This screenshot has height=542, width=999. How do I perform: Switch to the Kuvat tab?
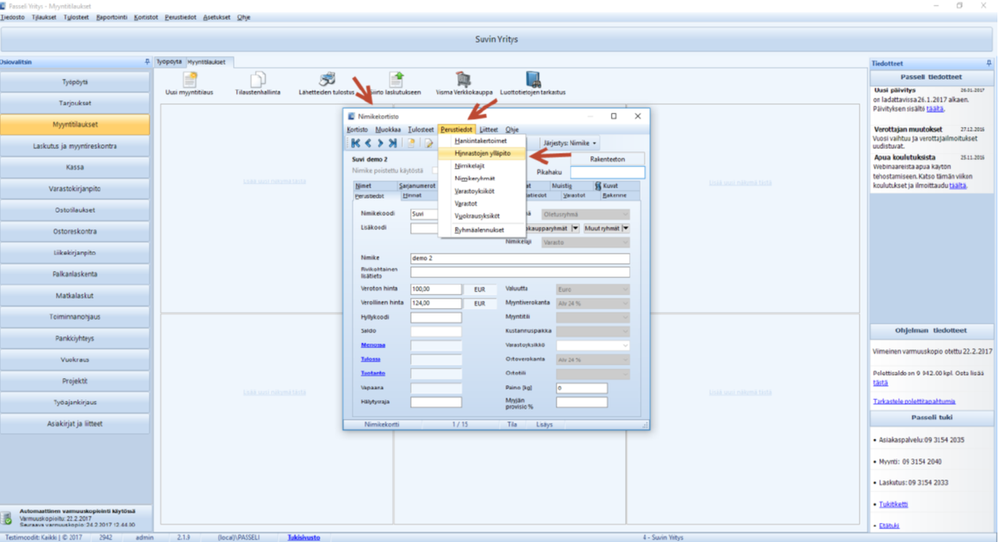click(x=610, y=186)
